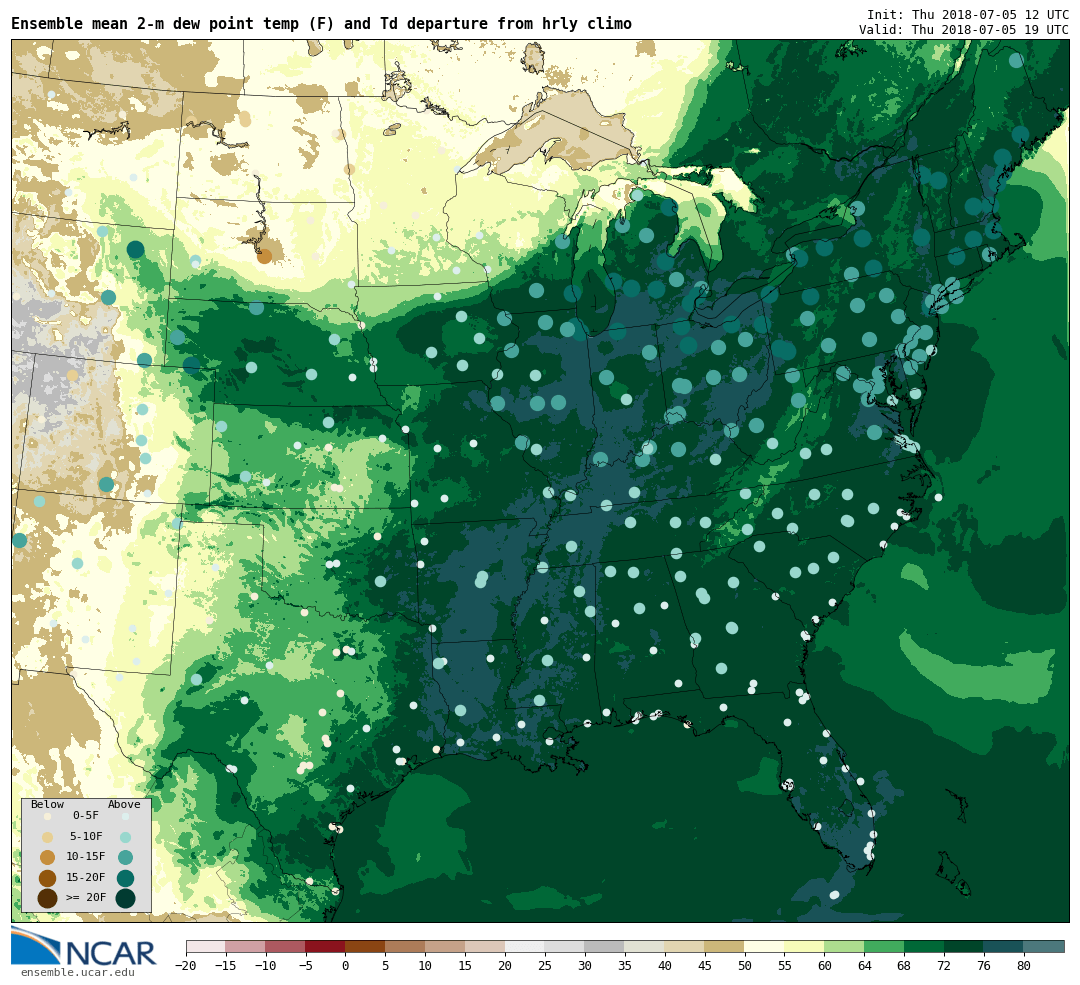
Task: Click the 'Valid: Thu 2018-07-05 19 UTC' label
Action: 963,30
